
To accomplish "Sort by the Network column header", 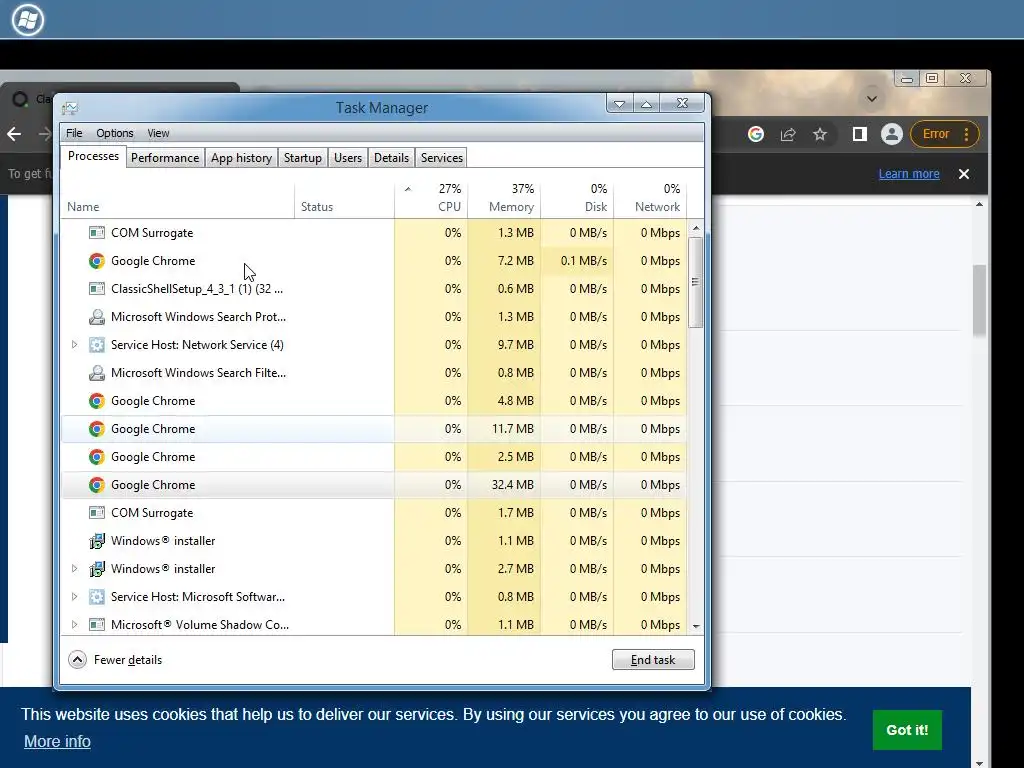I will tap(650, 199).
